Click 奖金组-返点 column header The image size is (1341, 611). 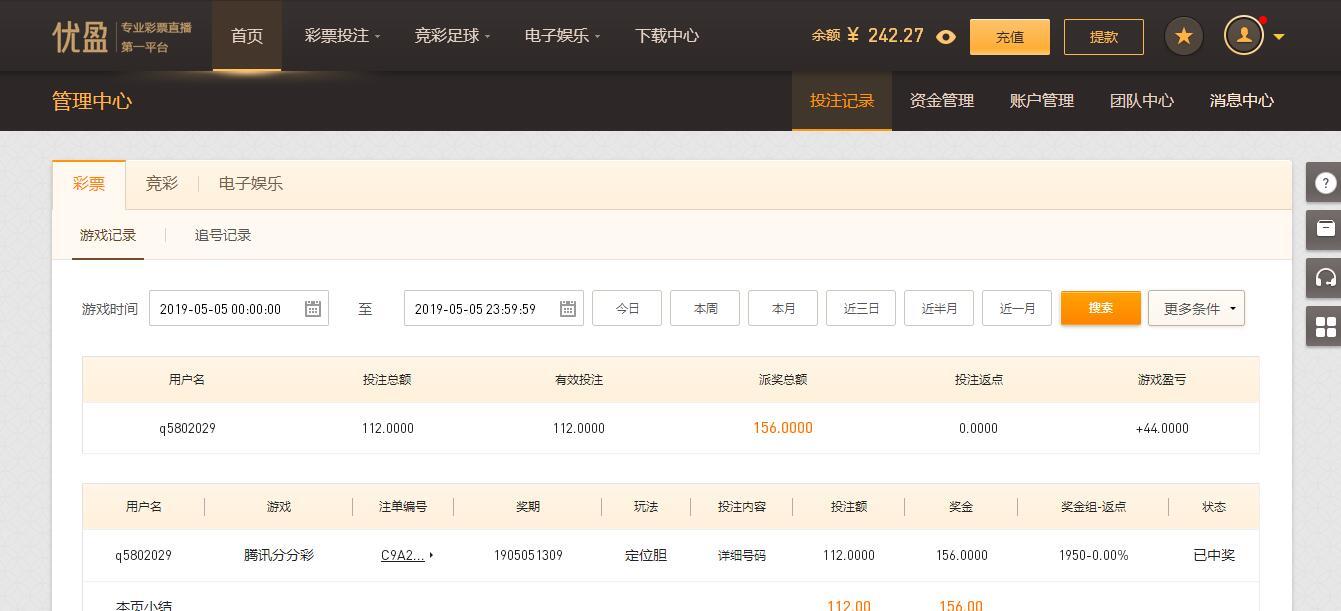point(1094,507)
